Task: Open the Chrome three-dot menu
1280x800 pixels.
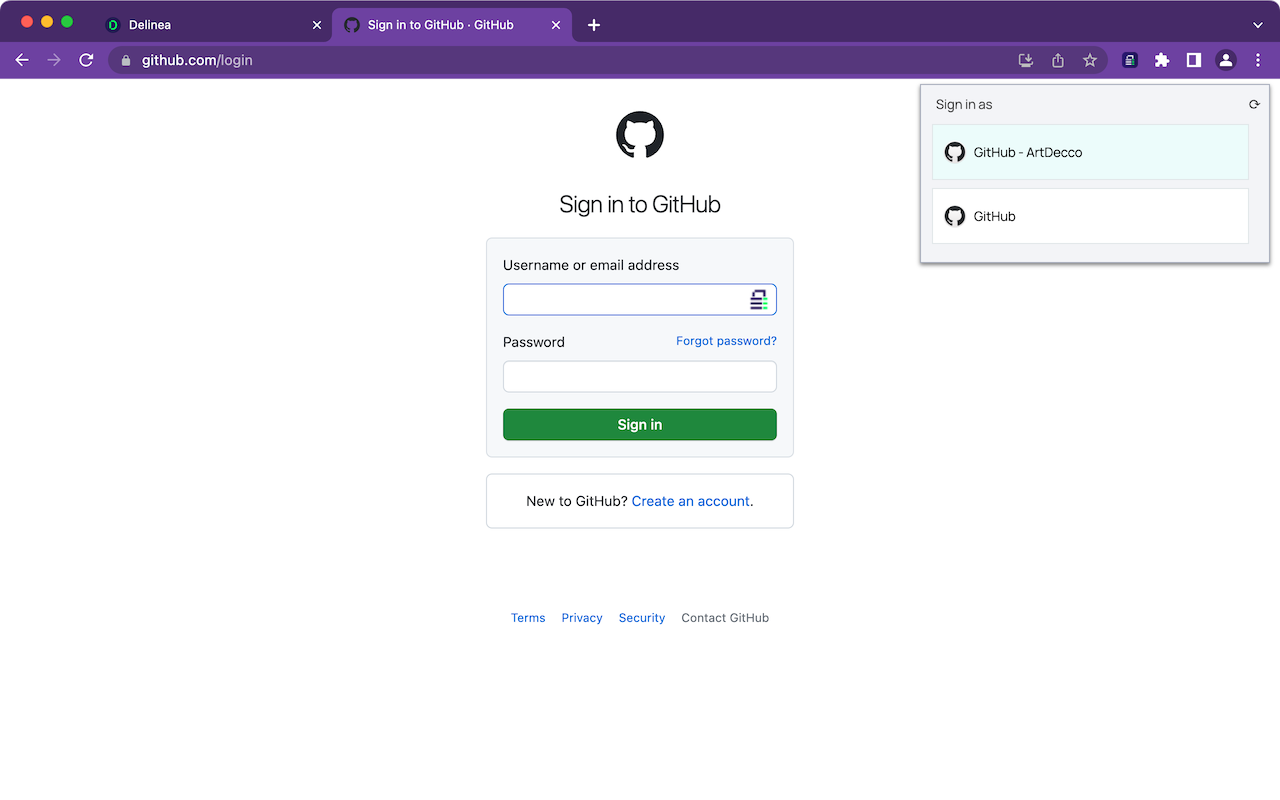Action: pos(1258,60)
